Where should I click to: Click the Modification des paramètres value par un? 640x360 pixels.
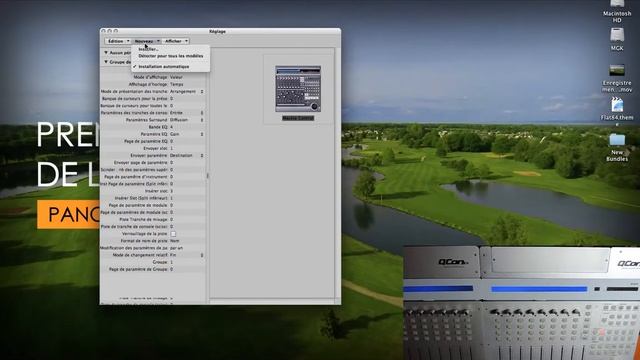coord(176,248)
